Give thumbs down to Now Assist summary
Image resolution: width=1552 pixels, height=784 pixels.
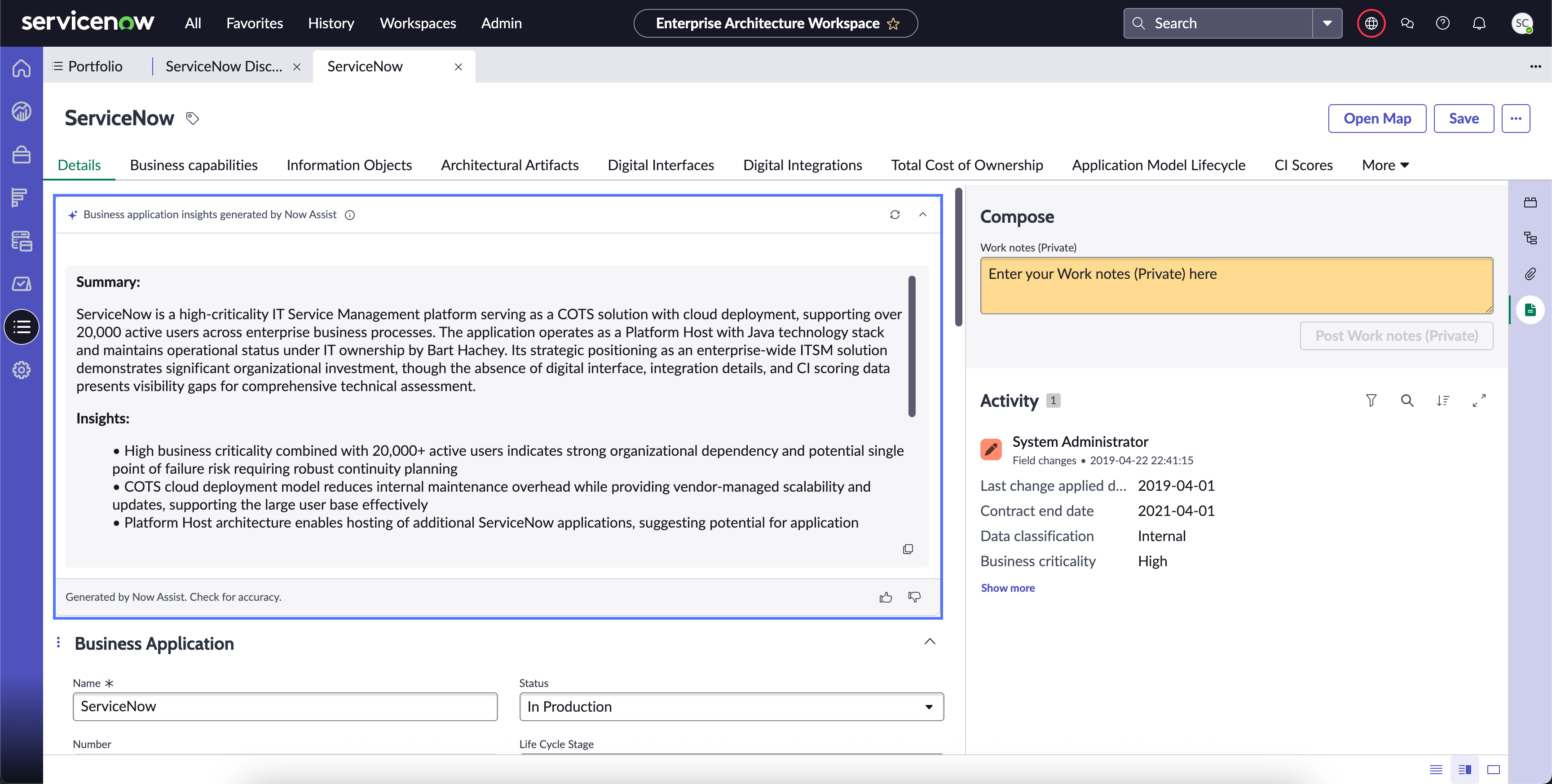[914, 597]
